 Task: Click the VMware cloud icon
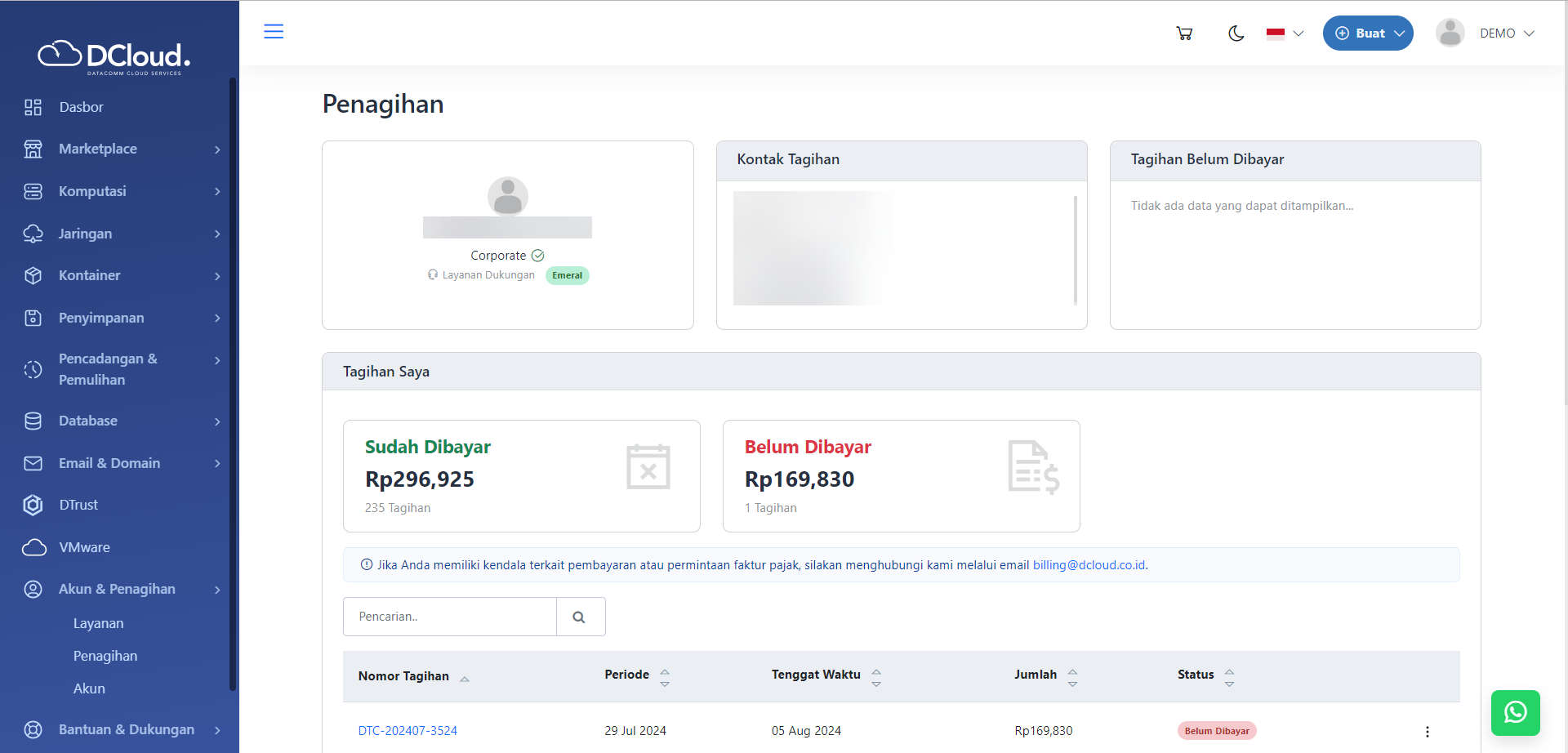coord(33,547)
